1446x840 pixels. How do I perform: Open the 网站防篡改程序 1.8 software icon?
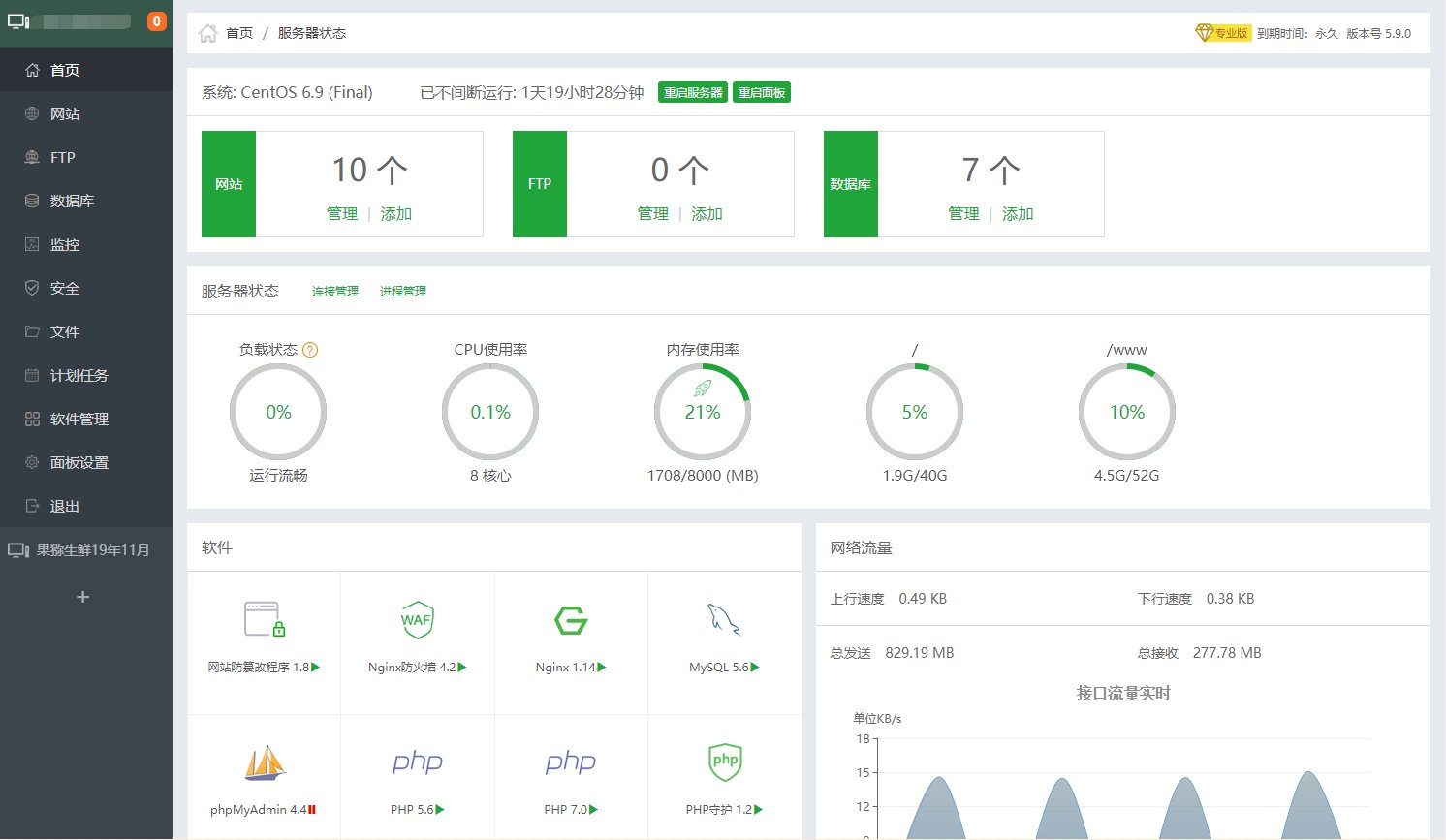click(x=264, y=619)
